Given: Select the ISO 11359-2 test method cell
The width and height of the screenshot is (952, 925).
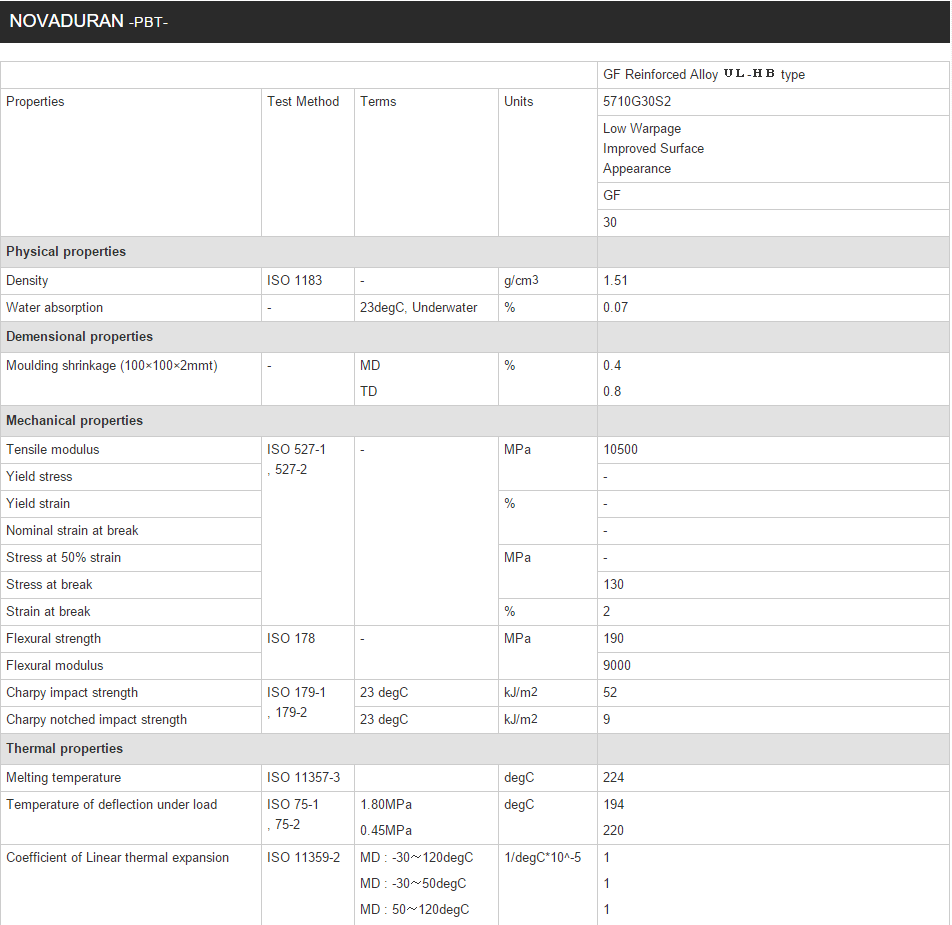Looking at the screenshot, I should click(x=308, y=885).
